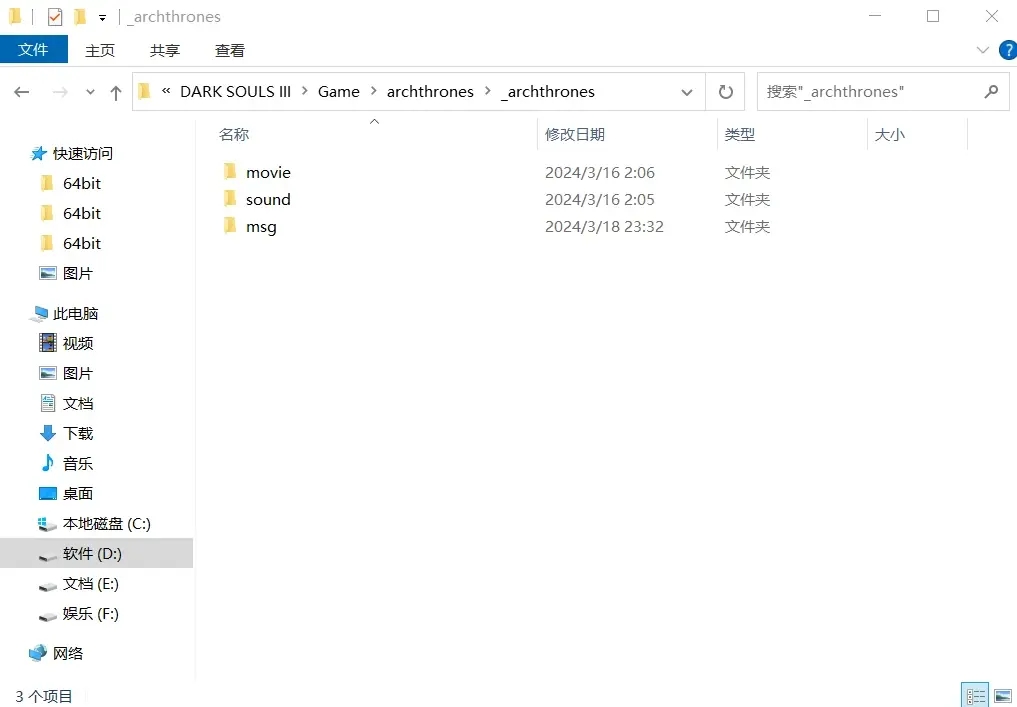Image resolution: width=1017 pixels, height=707 pixels.
Task: Open the 文档 library folder
Action: 78,403
